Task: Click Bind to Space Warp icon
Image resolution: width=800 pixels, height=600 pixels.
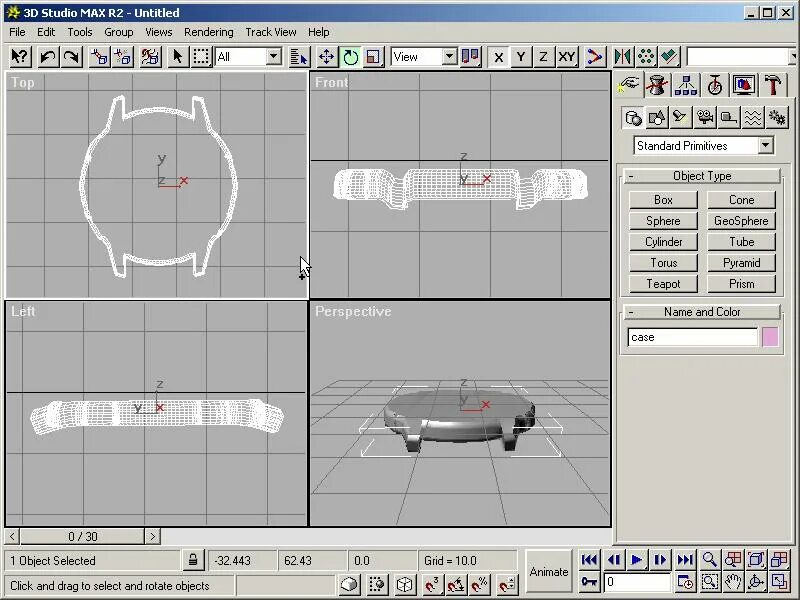Action: pyautogui.click(x=150, y=57)
